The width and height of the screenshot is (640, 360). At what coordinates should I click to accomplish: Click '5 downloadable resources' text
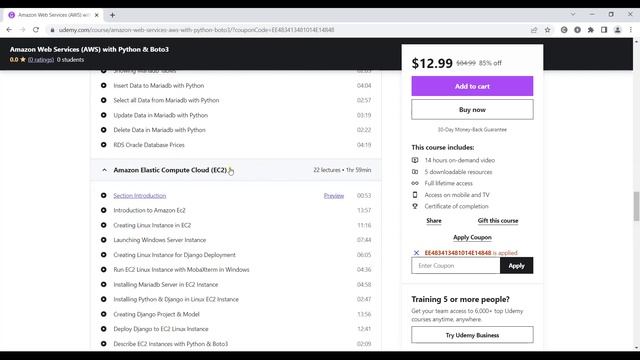coord(458,172)
